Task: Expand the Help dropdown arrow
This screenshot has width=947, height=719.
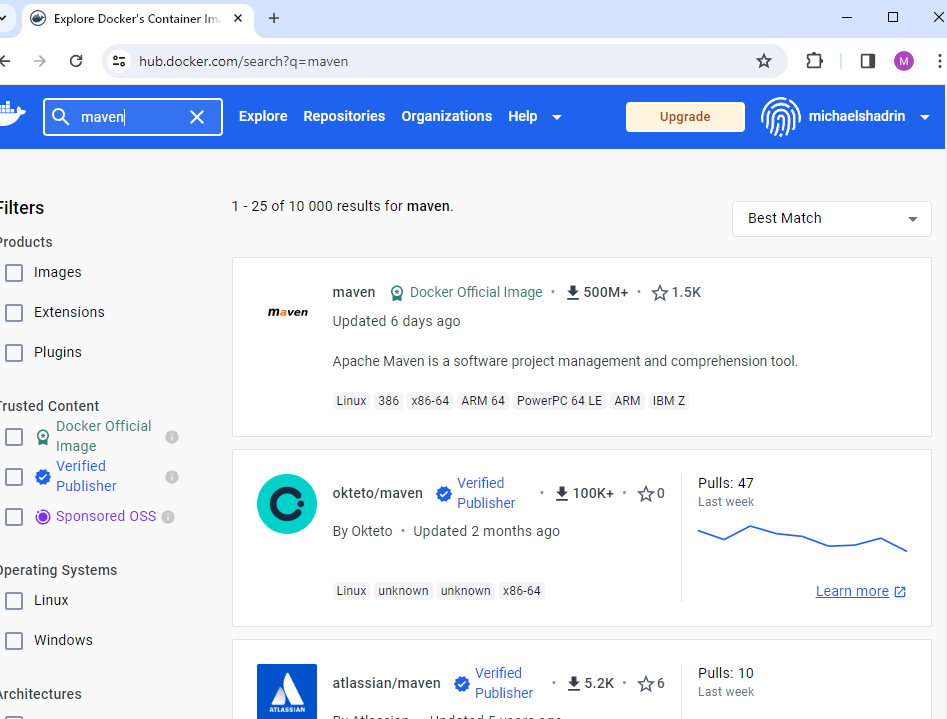Action: click(557, 117)
